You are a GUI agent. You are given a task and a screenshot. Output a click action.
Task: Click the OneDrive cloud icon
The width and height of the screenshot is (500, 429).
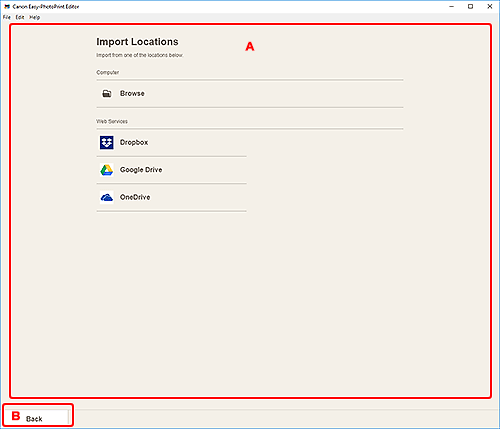pos(107,197)
